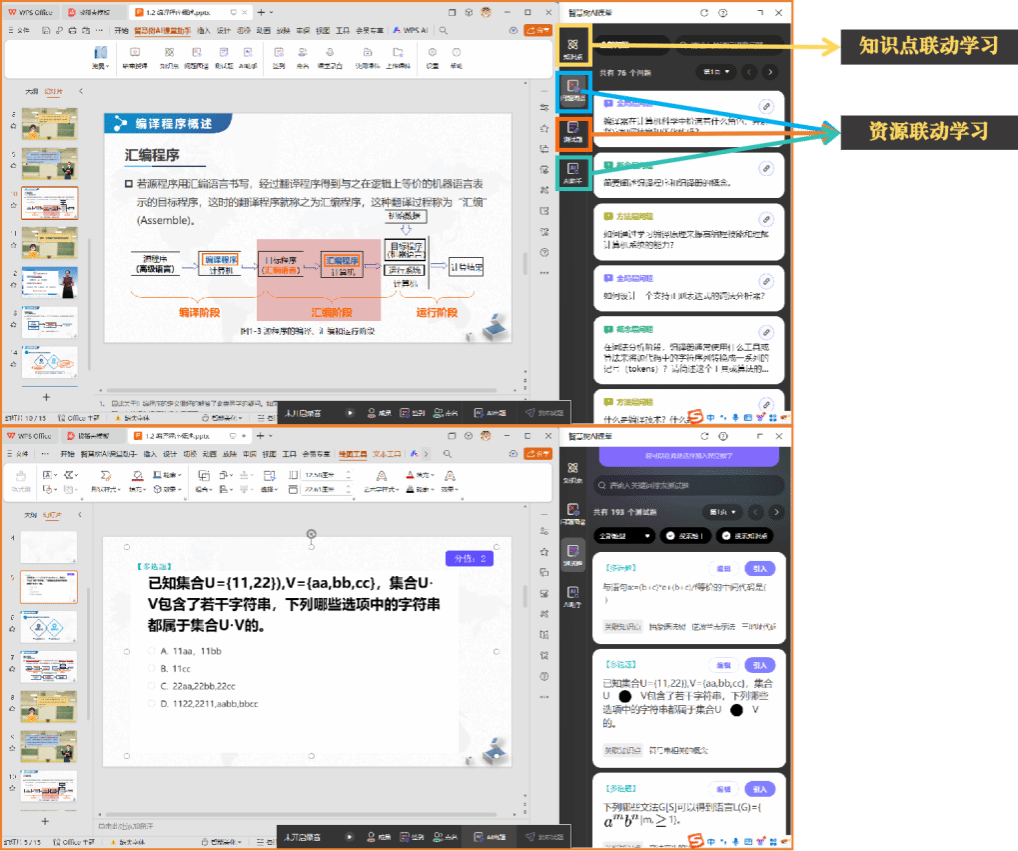Click the vertical scrollbar of upper slide editor
1018x851 pixels.
[524, 262]
